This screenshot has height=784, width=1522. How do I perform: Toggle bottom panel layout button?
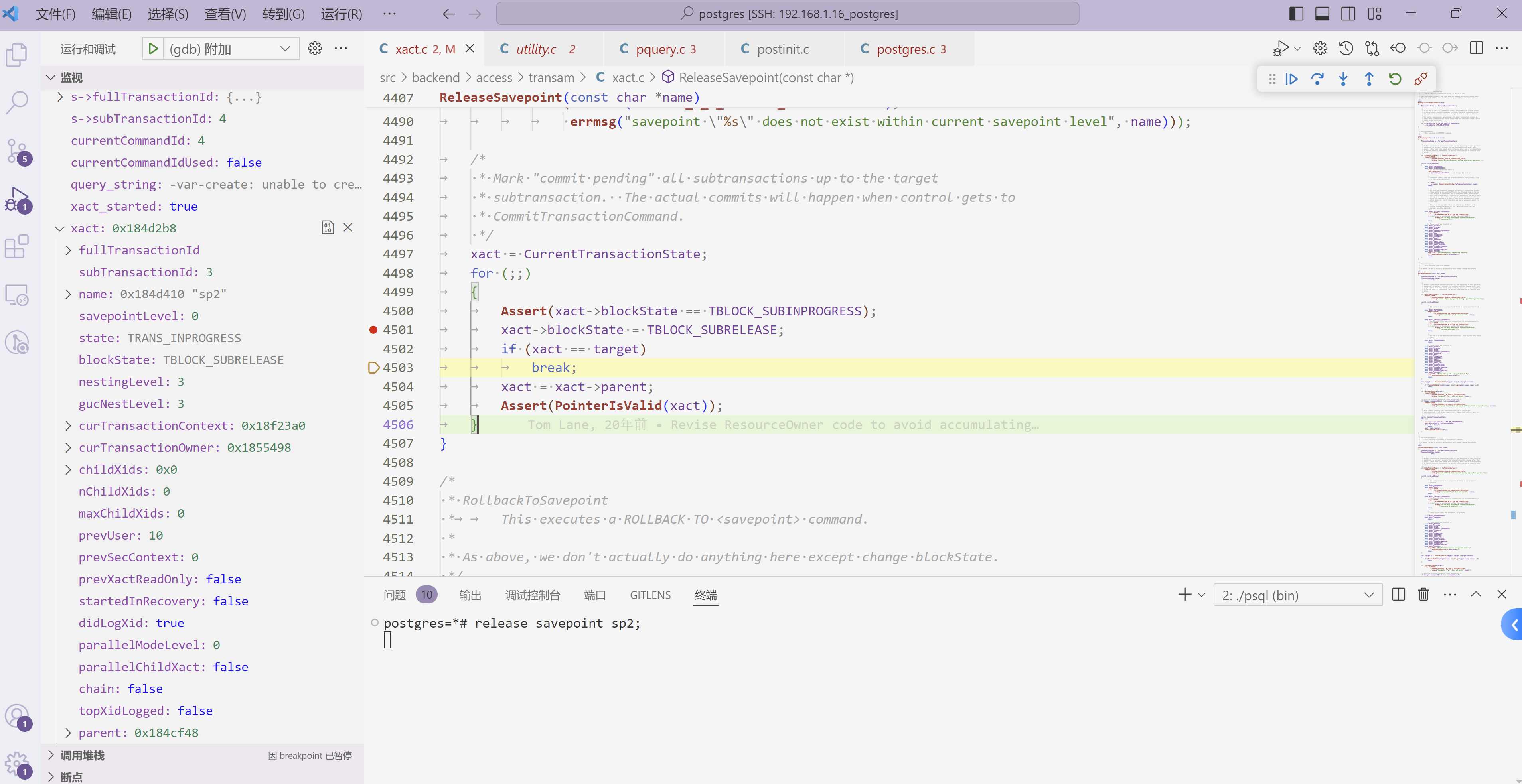click(x=1322, y=14)
